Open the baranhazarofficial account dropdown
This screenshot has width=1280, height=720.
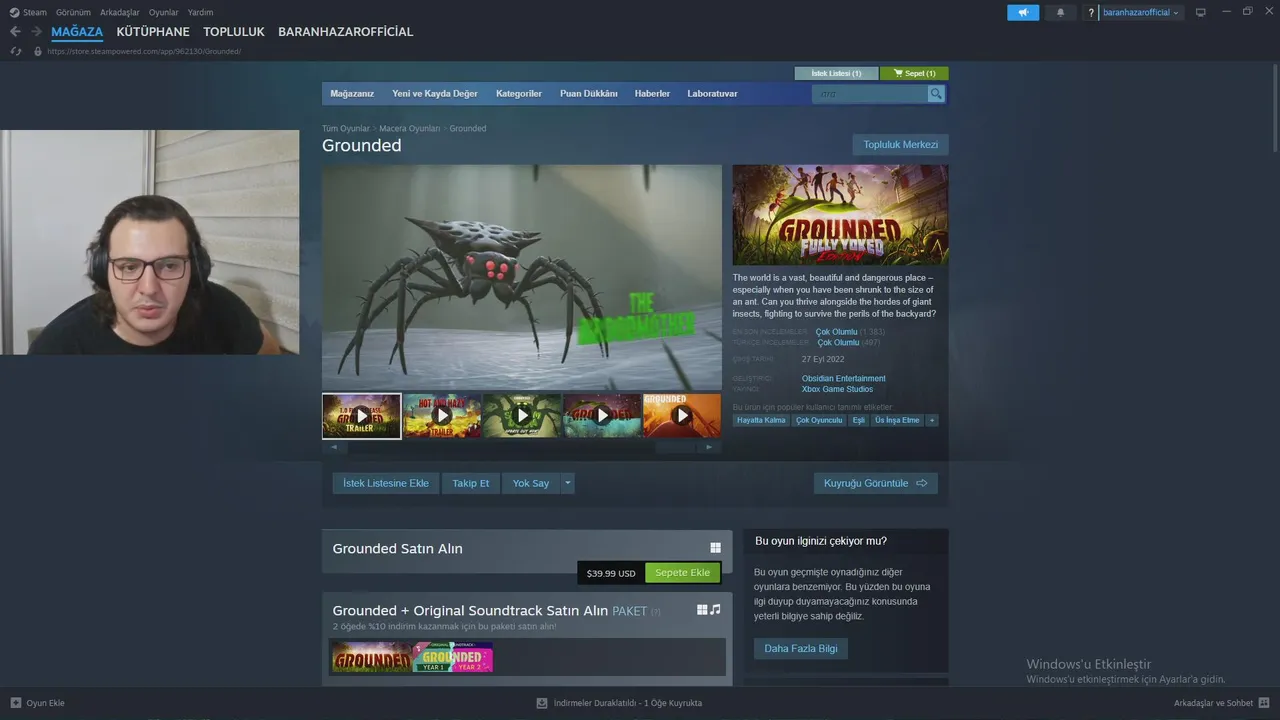1141,12
